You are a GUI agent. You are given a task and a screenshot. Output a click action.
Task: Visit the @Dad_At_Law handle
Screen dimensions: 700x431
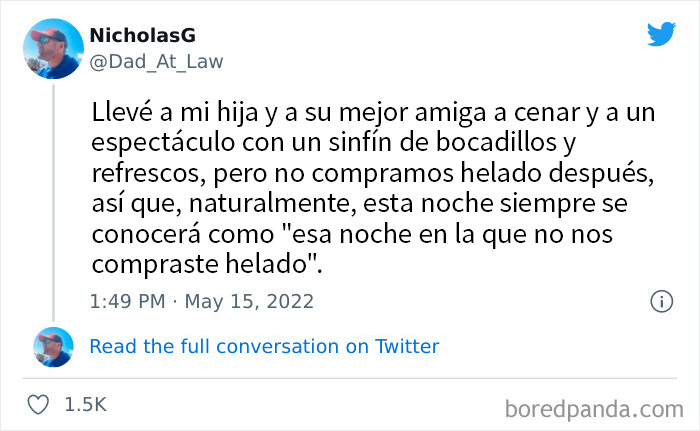[156, 62]
